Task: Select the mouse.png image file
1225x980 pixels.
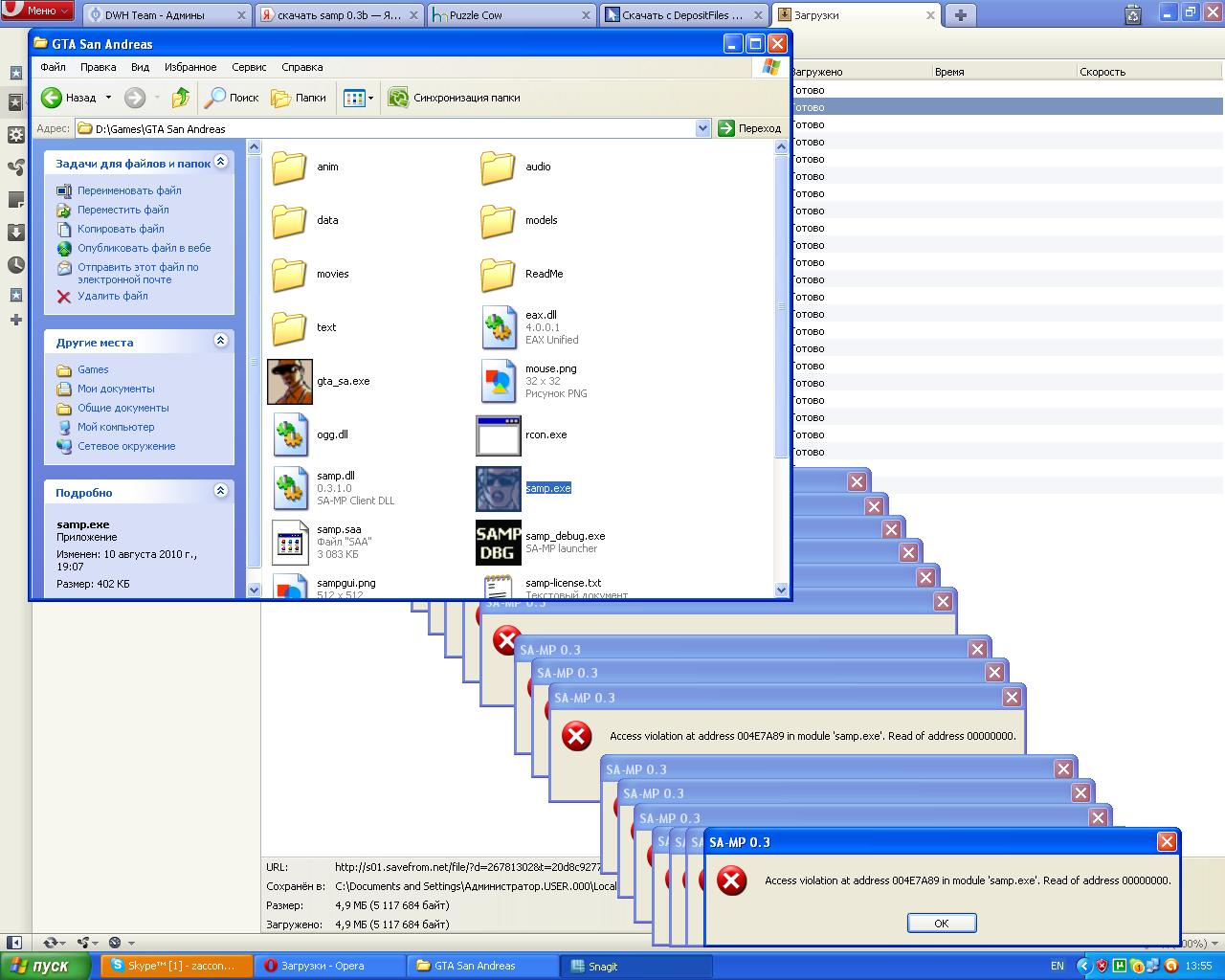Action: [x=499, y=381]
